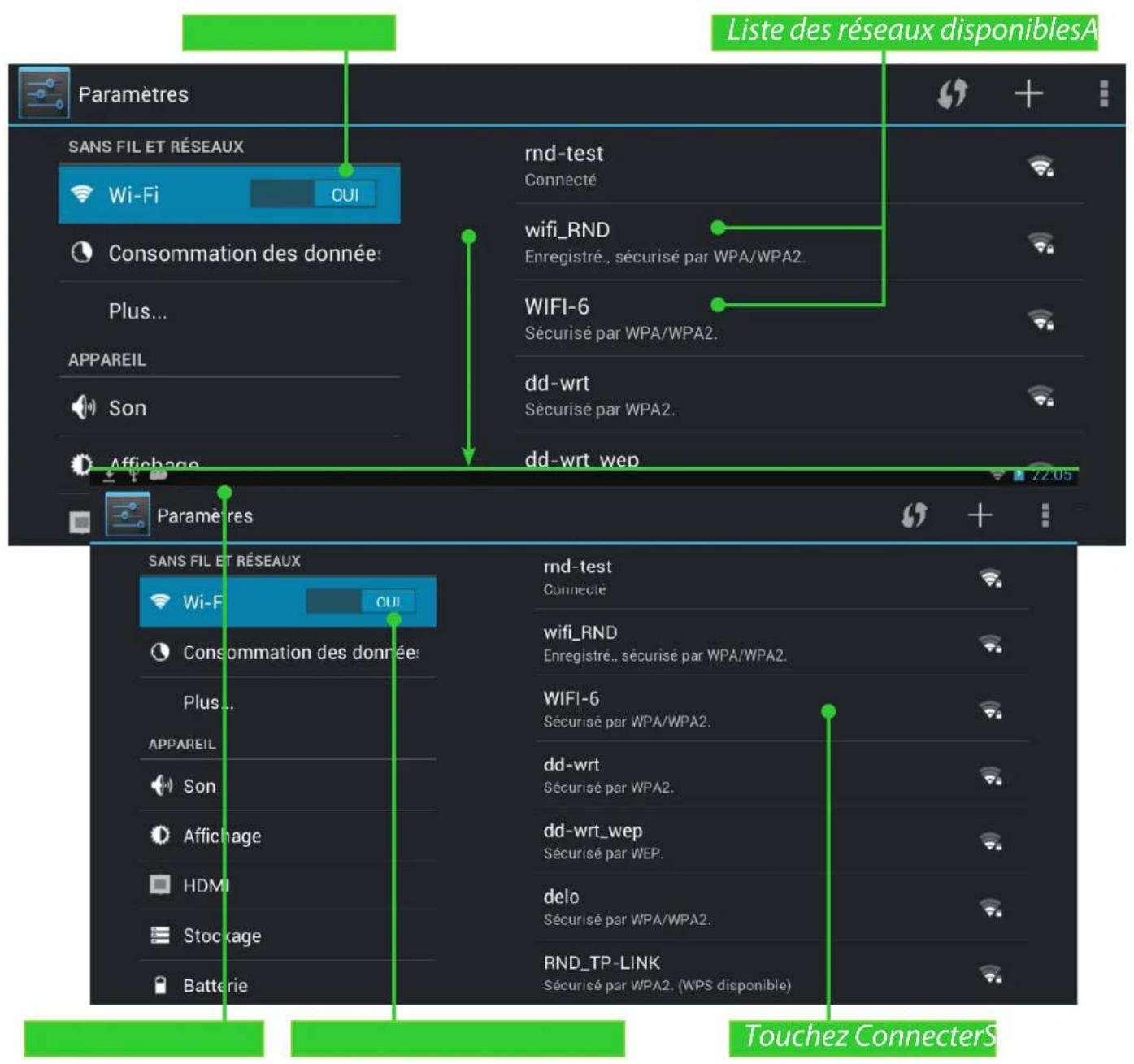Tap the Paramètres app icon in upper screenshot

pyautogui.click(x=44, y=93)
